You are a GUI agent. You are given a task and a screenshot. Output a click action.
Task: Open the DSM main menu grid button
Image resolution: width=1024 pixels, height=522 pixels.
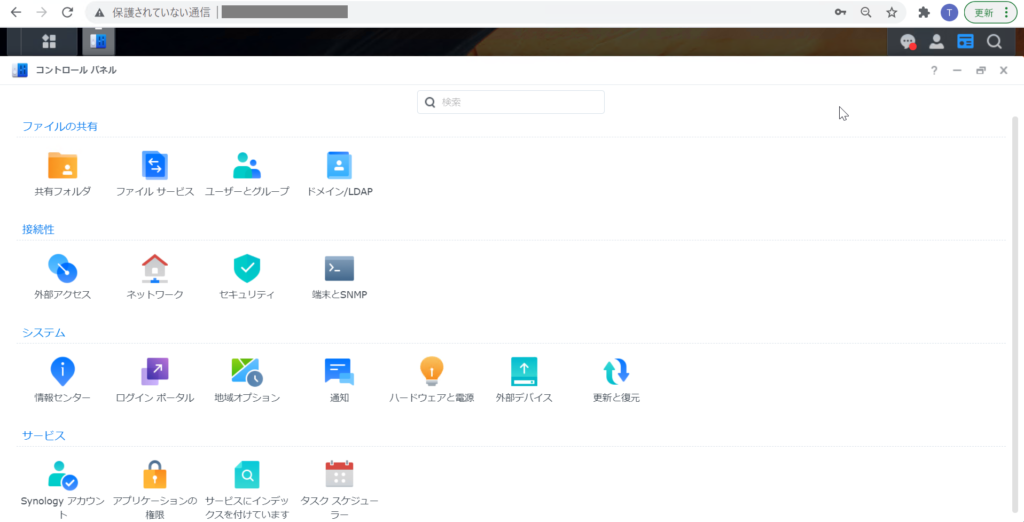pos(48,42)
